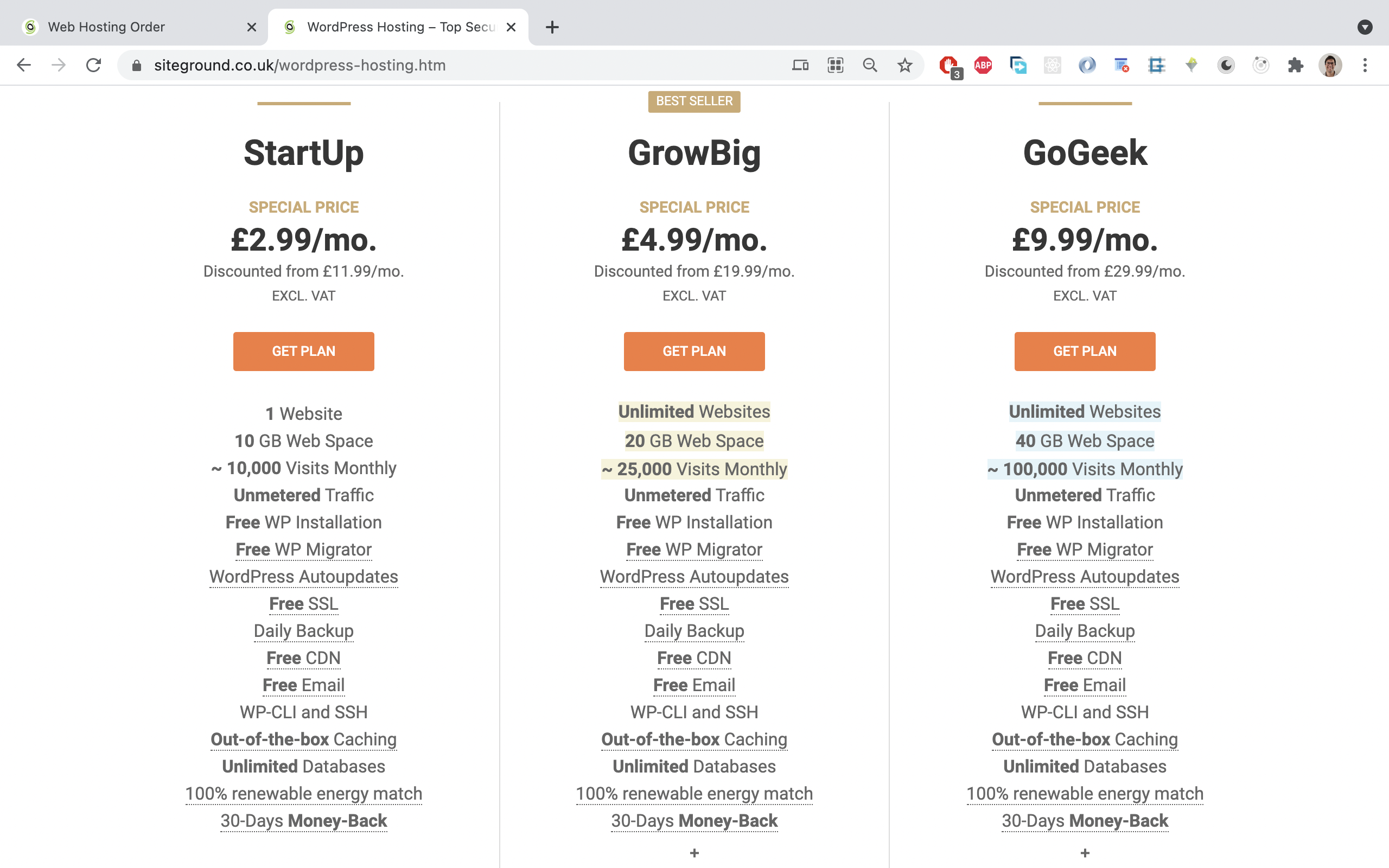Open the red hand content blocker extension
This screenshot has width=1389, height=868.
click(950, 65)
